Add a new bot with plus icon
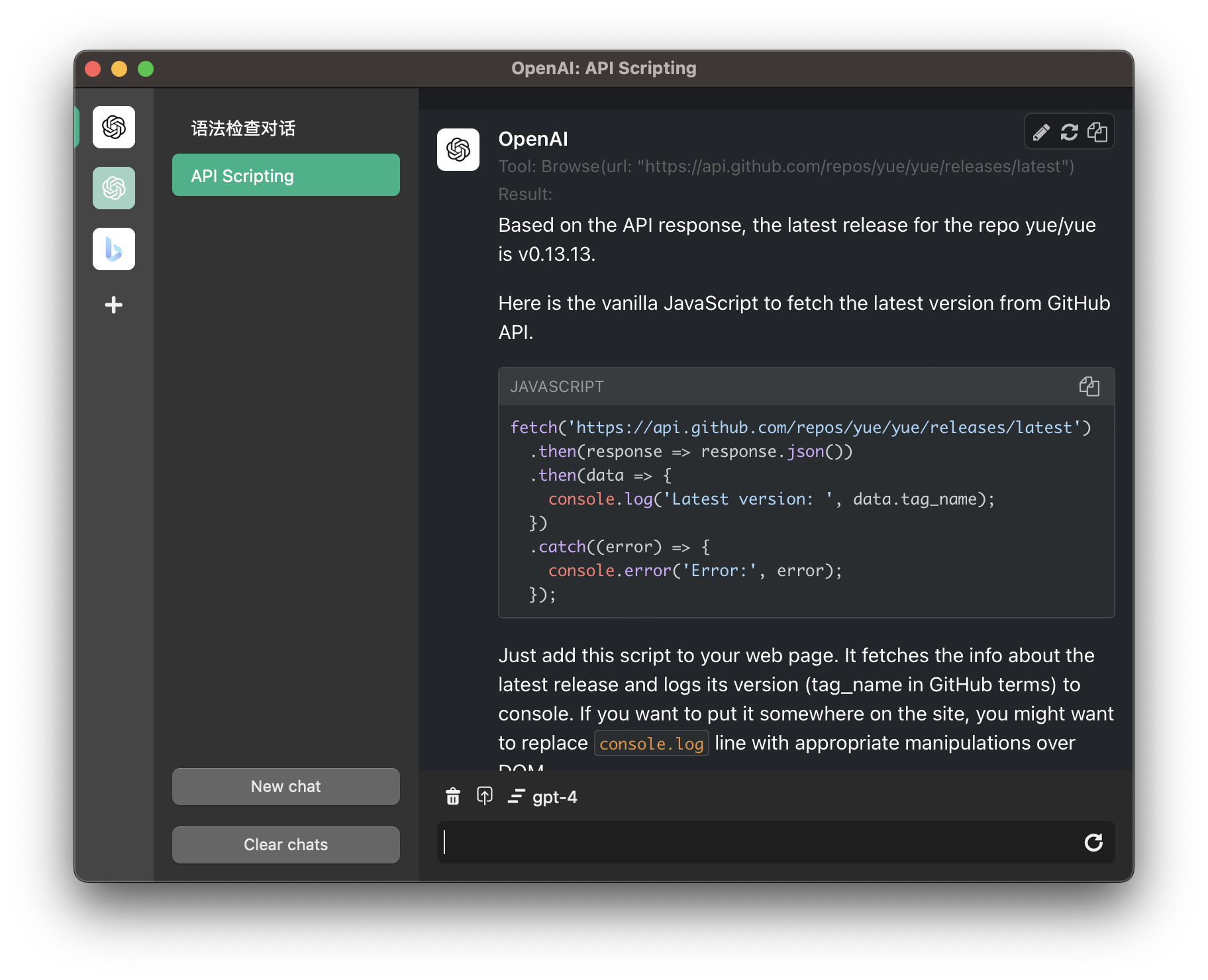The height and width of the screenshot is (980, 1208). 113,305
